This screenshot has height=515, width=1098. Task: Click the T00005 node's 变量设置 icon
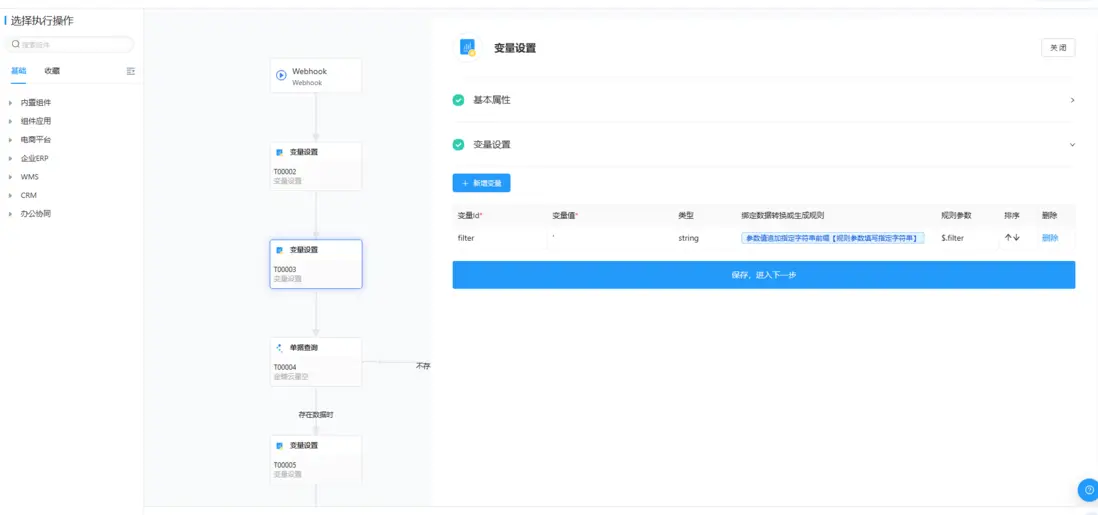point(279,445)
